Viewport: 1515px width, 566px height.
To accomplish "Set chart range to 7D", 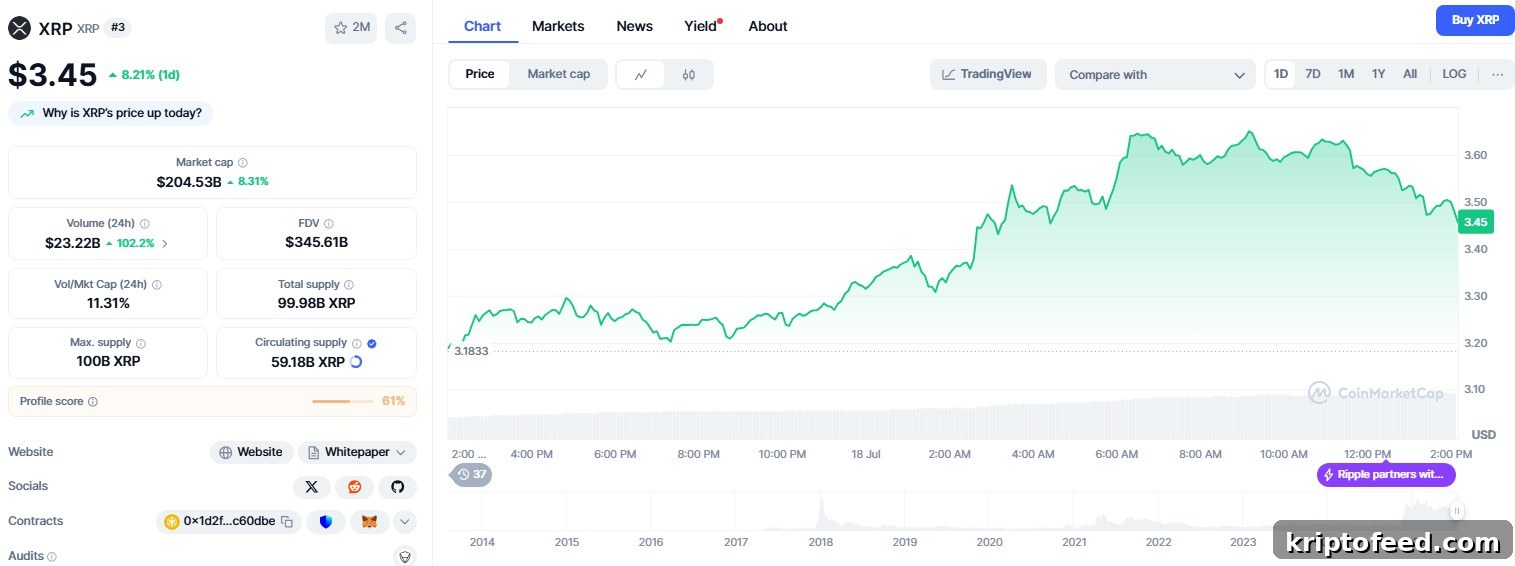I will (x=1313, y=74).
